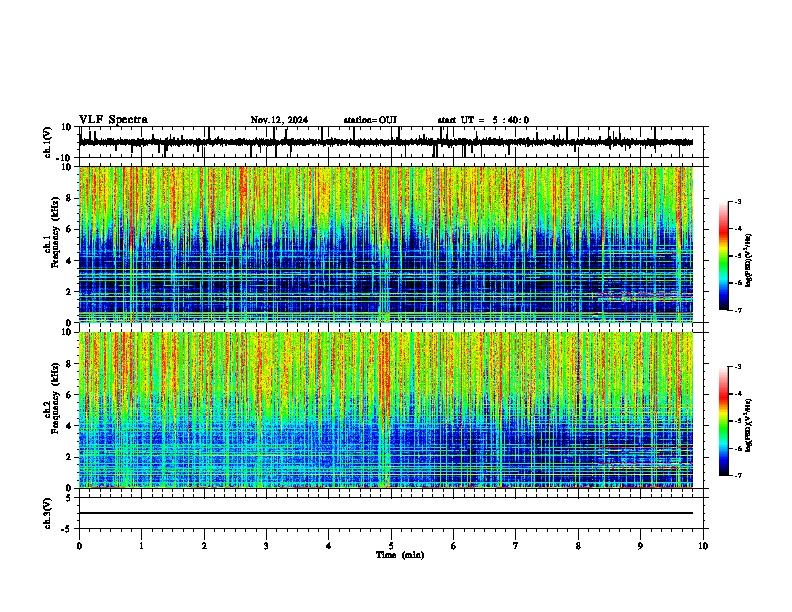The width and height of the screenshot is (792, 612).
Task: Click the "ch.3(V)" axis label
Action: click(48, 513)
